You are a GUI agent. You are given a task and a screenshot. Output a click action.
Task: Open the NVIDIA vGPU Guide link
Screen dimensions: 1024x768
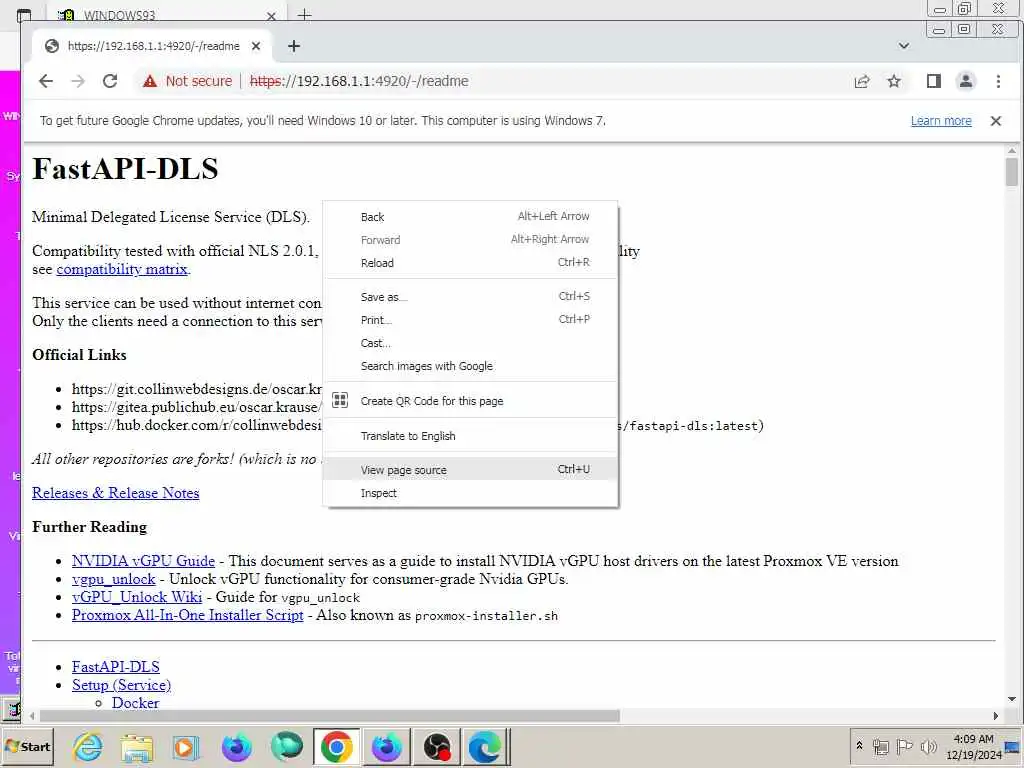(143, 561)
